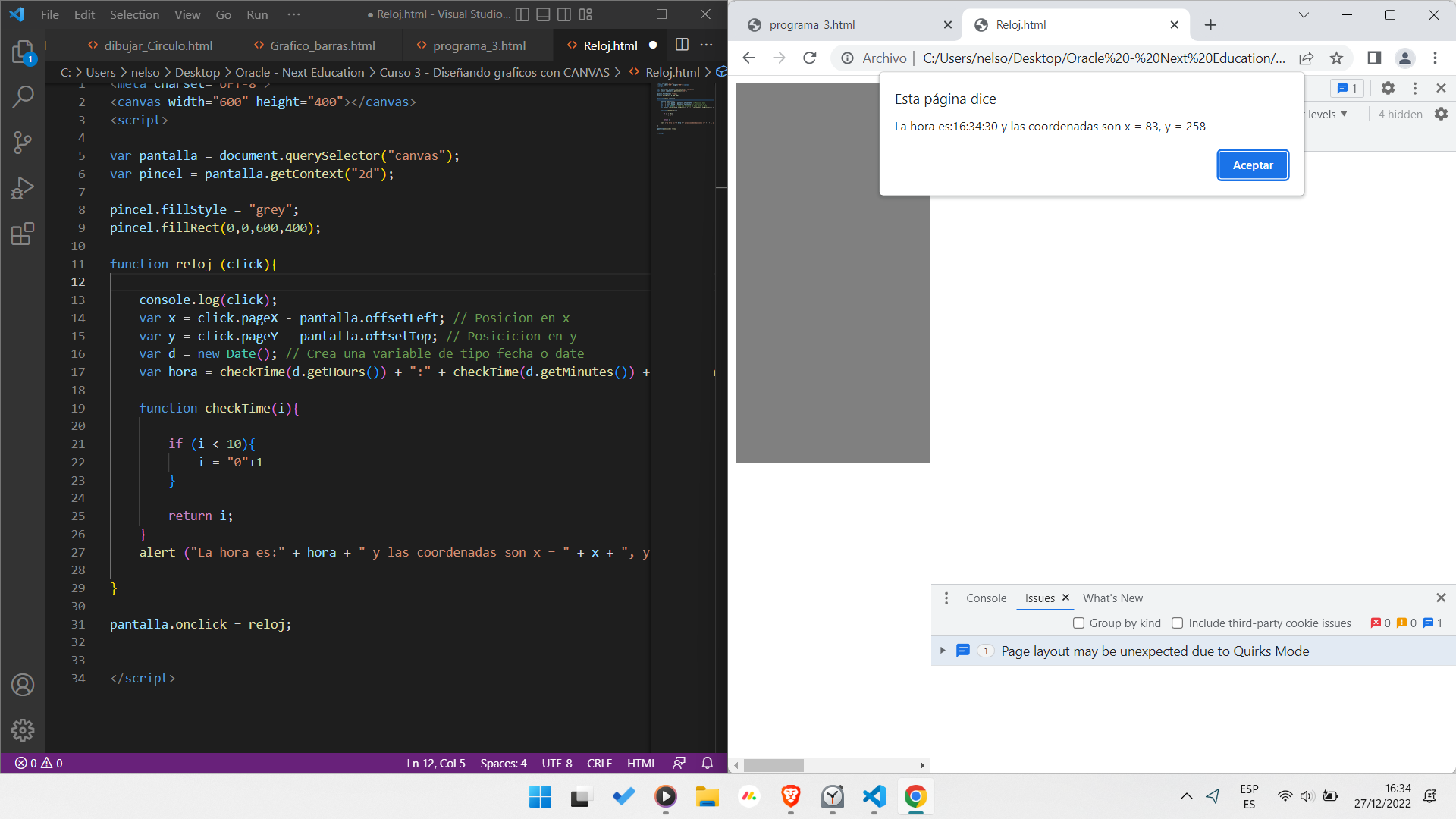
Task: Toggle Group by kind checkbox in Issues panel
Action: pyautogui.click(x=1079, y=623)
